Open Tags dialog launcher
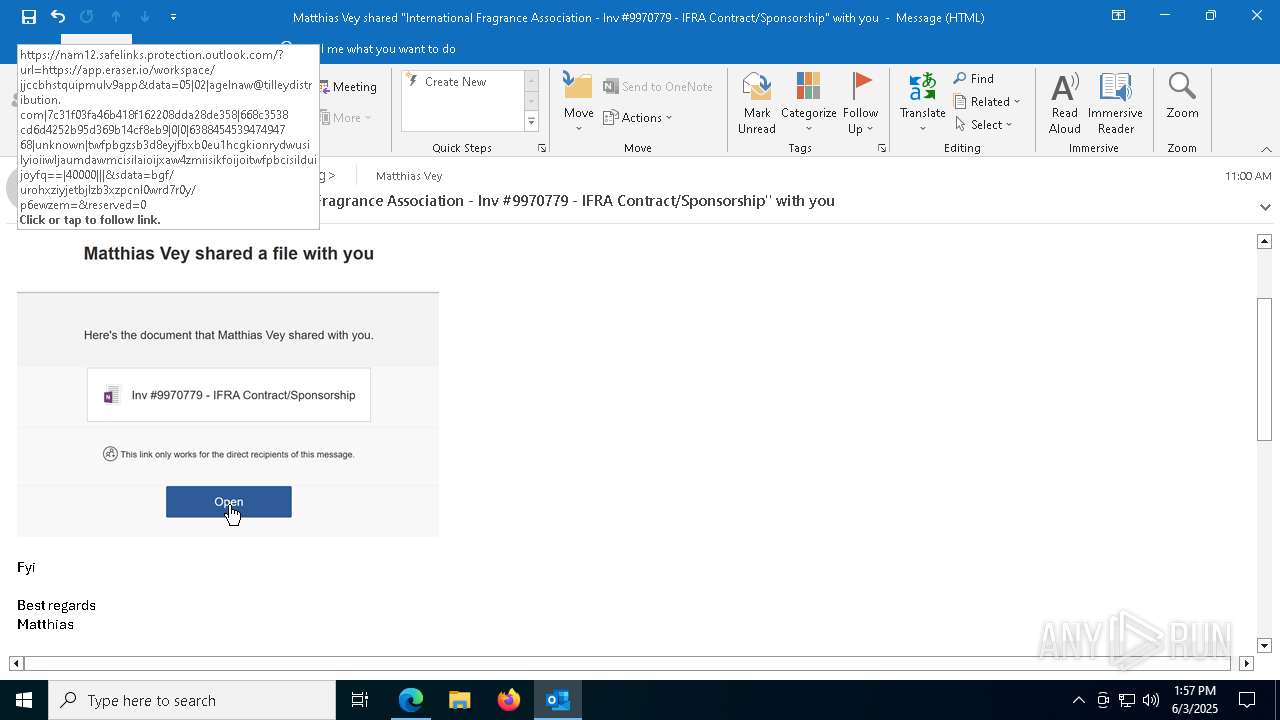 click(882, 148)
